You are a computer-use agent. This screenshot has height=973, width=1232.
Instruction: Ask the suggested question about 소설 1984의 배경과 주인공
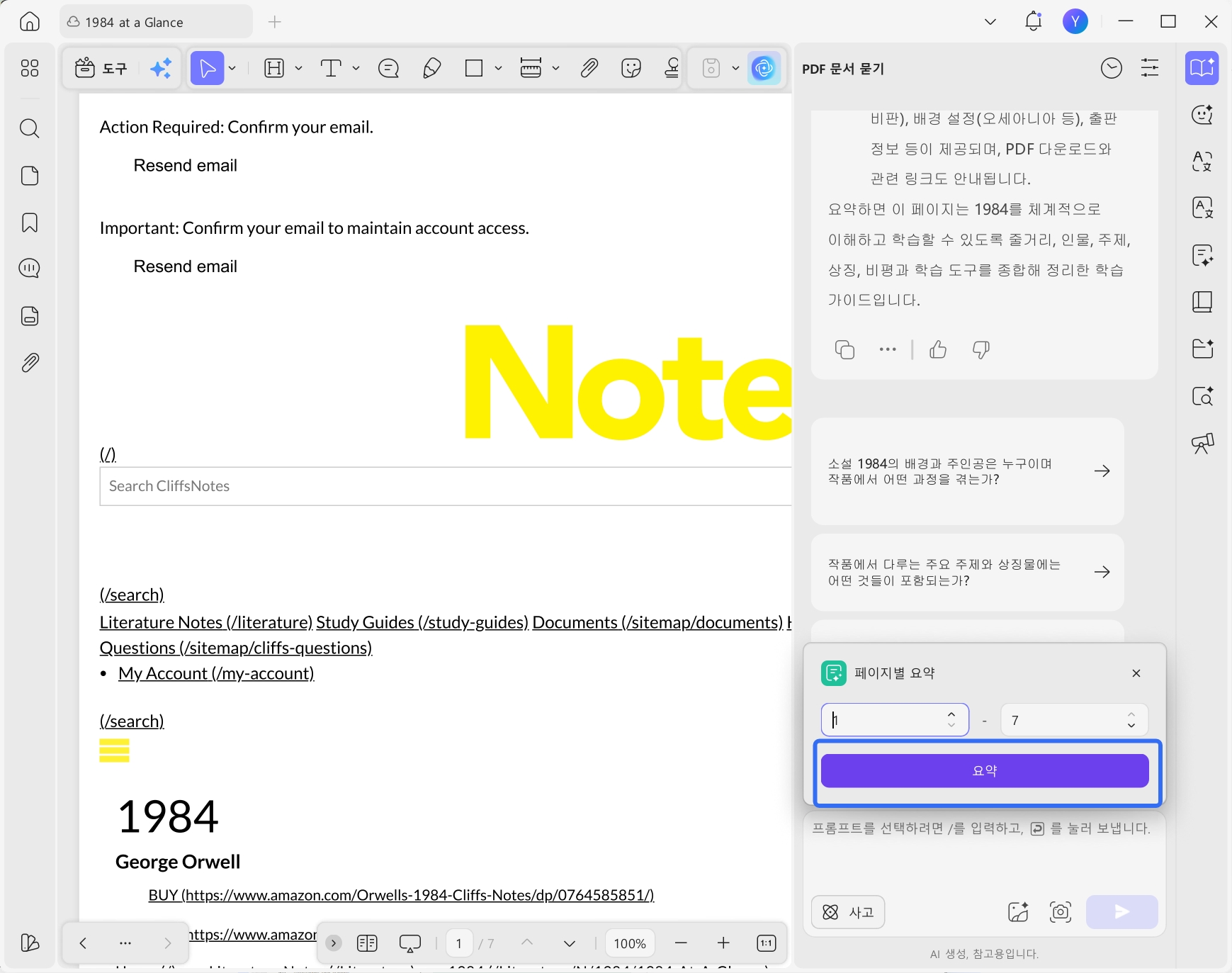(x=967, y=471)
